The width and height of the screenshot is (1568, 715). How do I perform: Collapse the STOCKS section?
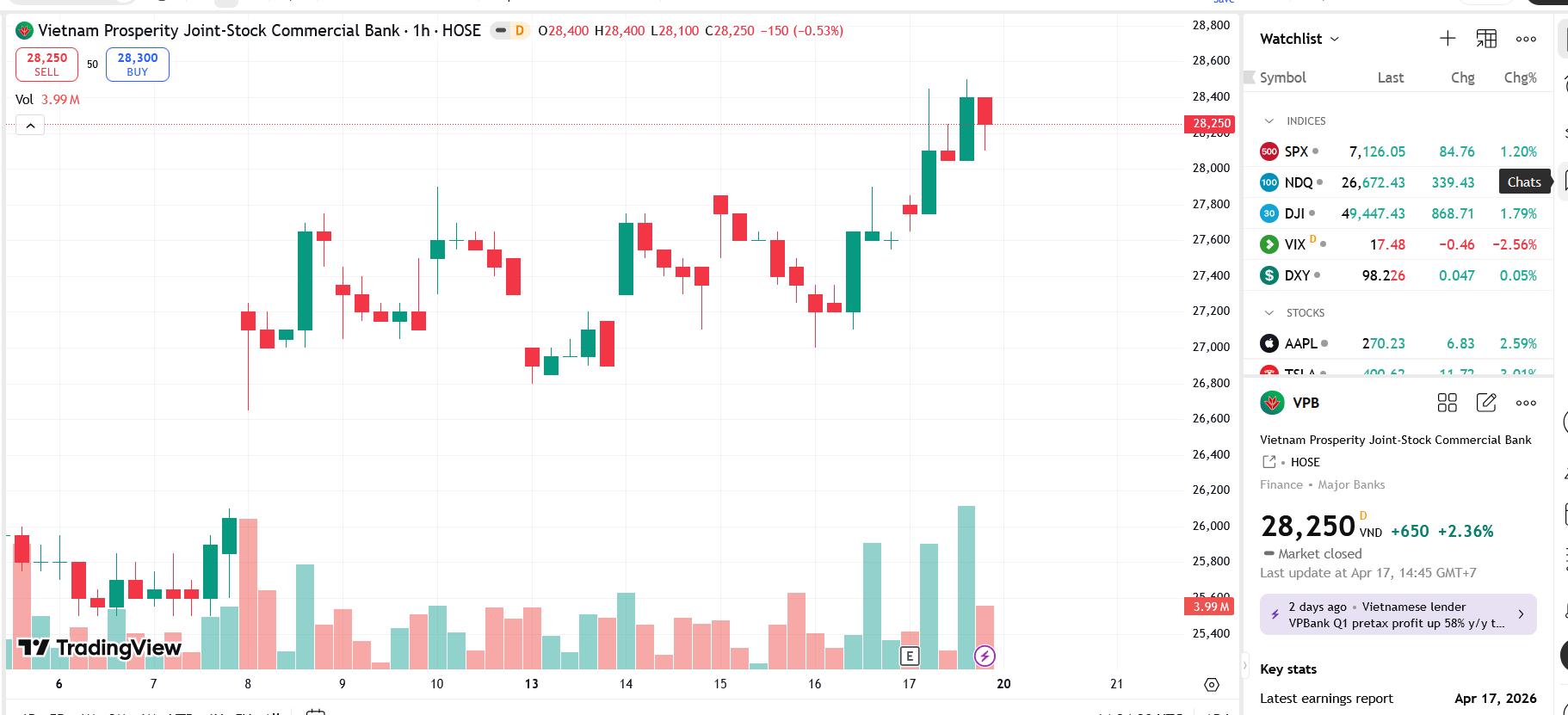1269,313
